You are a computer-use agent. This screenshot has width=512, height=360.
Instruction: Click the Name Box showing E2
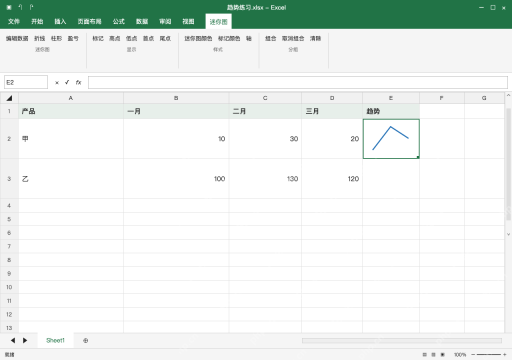[x=26, y=82]
